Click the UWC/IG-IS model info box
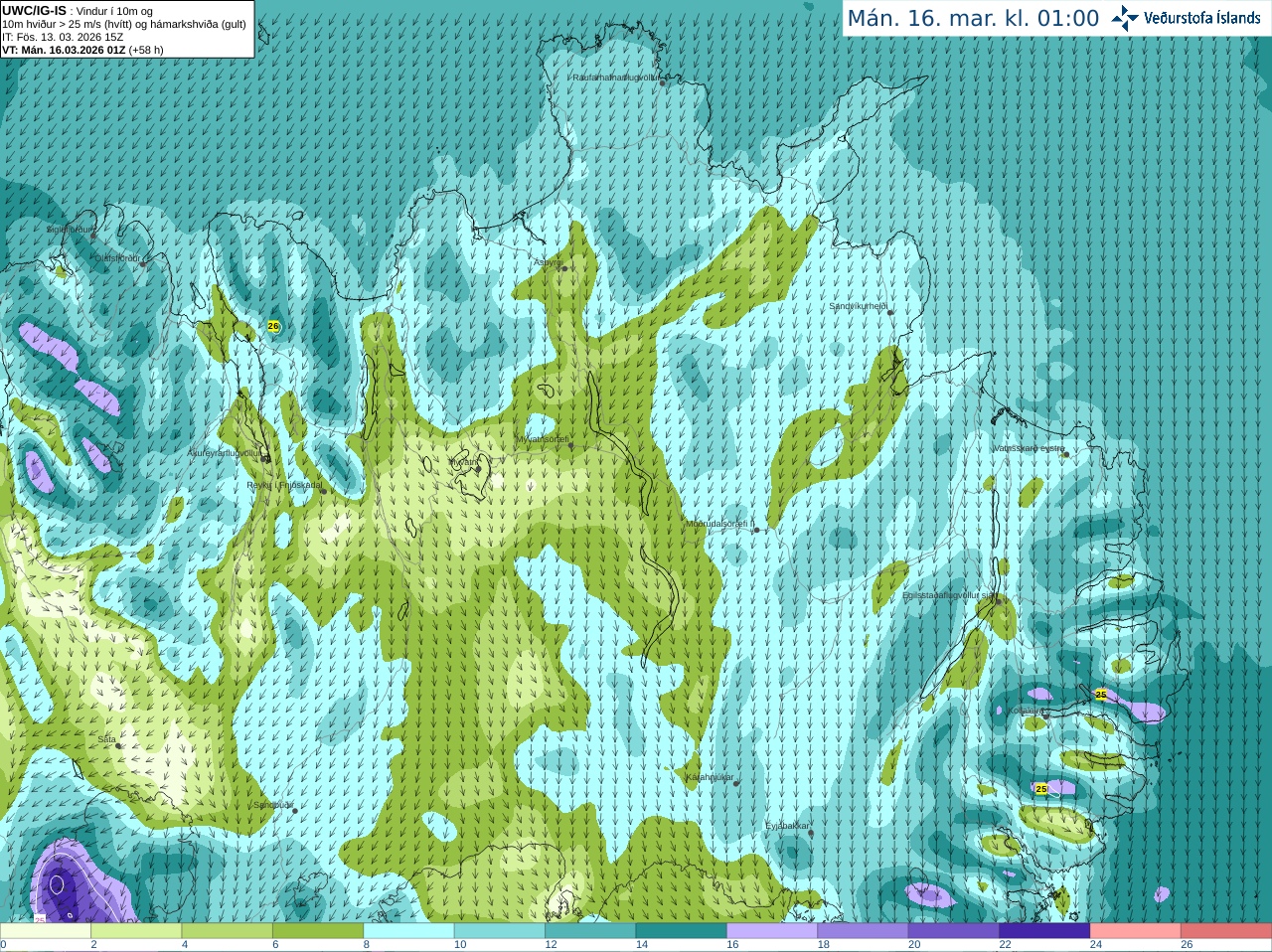 click(127, 29)
